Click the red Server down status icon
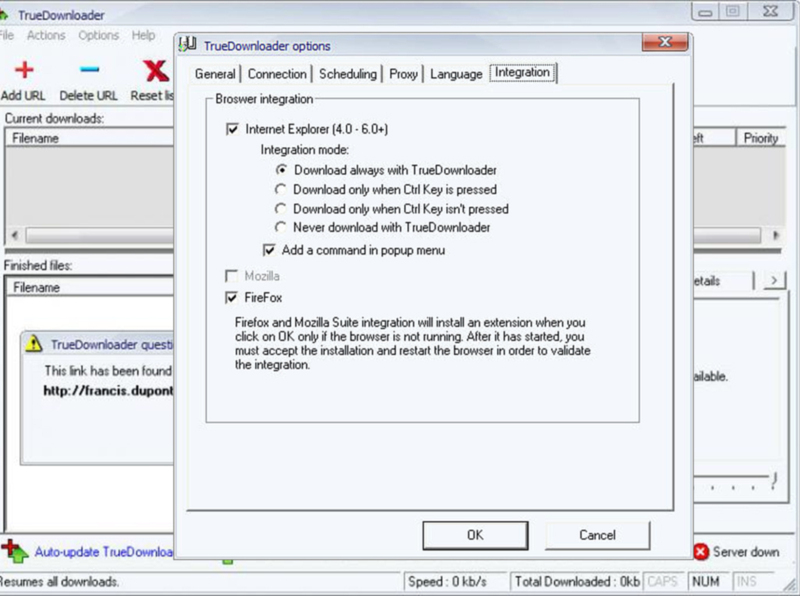800x596 pixels. (701, 552)
